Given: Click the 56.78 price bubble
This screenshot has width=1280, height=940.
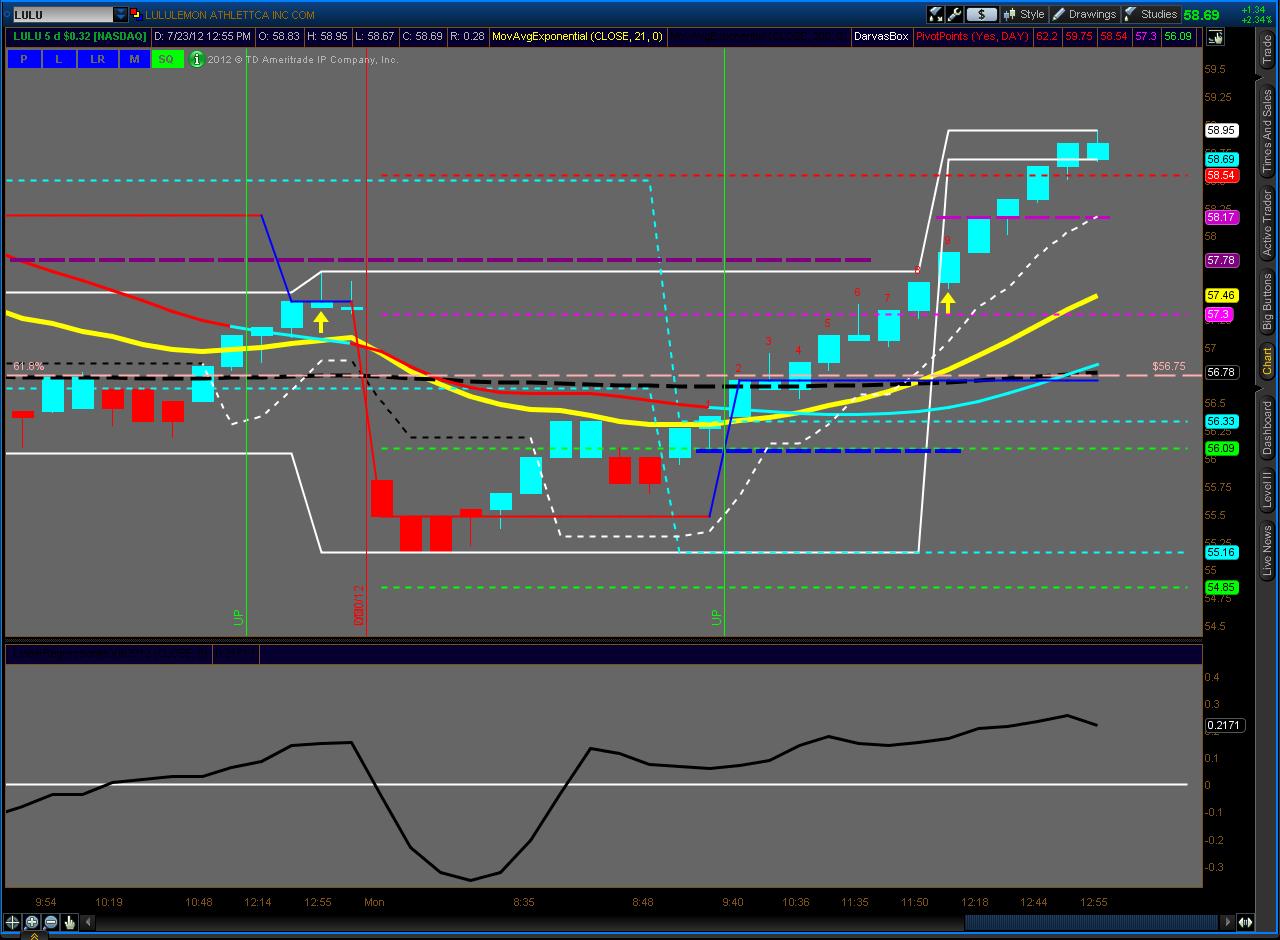Looking at the screenshot, I should pos(1221,372).
